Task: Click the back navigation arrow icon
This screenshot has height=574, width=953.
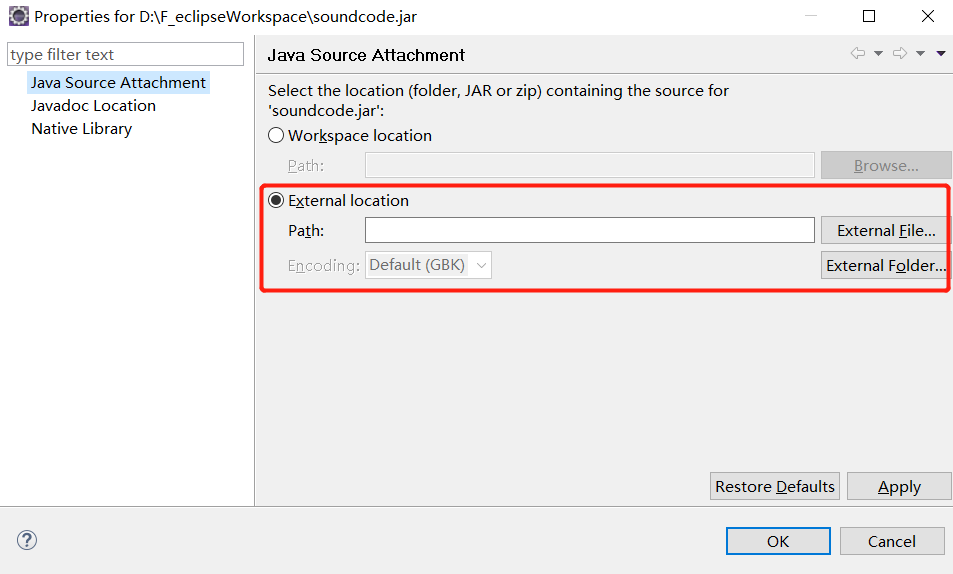Action: point(858,54)
